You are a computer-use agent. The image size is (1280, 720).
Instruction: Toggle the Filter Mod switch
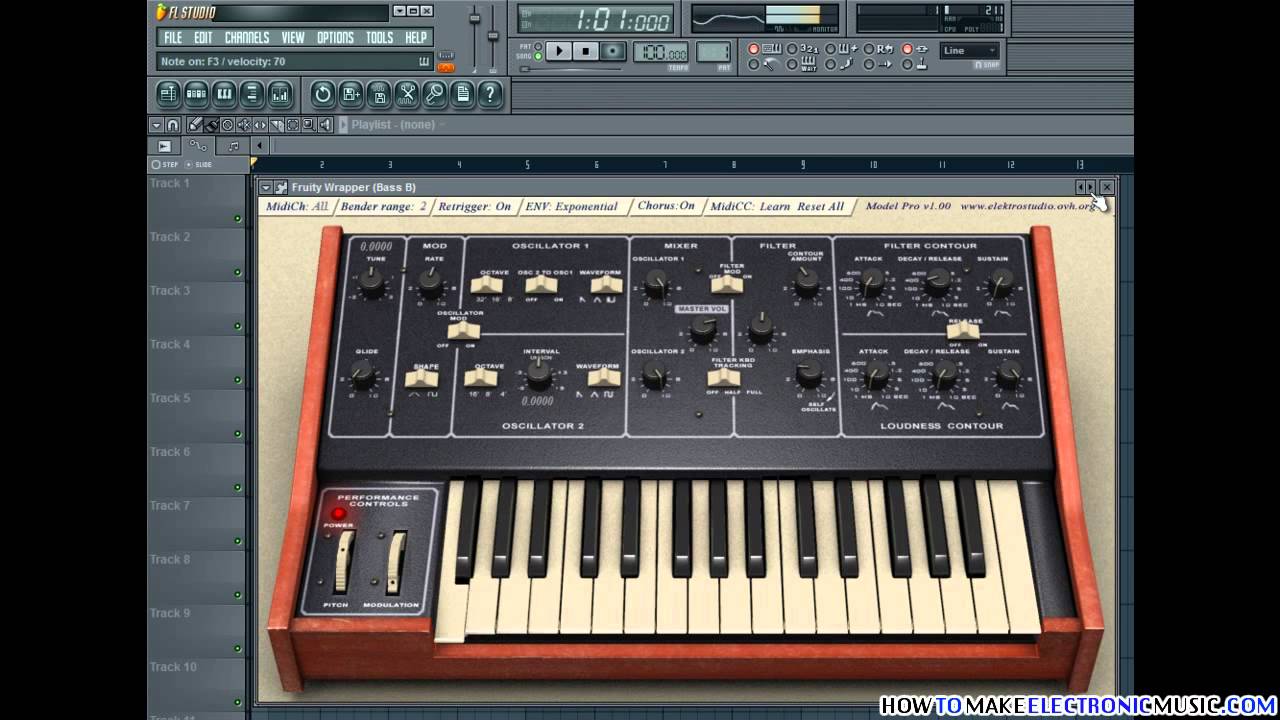[x=727, y=284]
